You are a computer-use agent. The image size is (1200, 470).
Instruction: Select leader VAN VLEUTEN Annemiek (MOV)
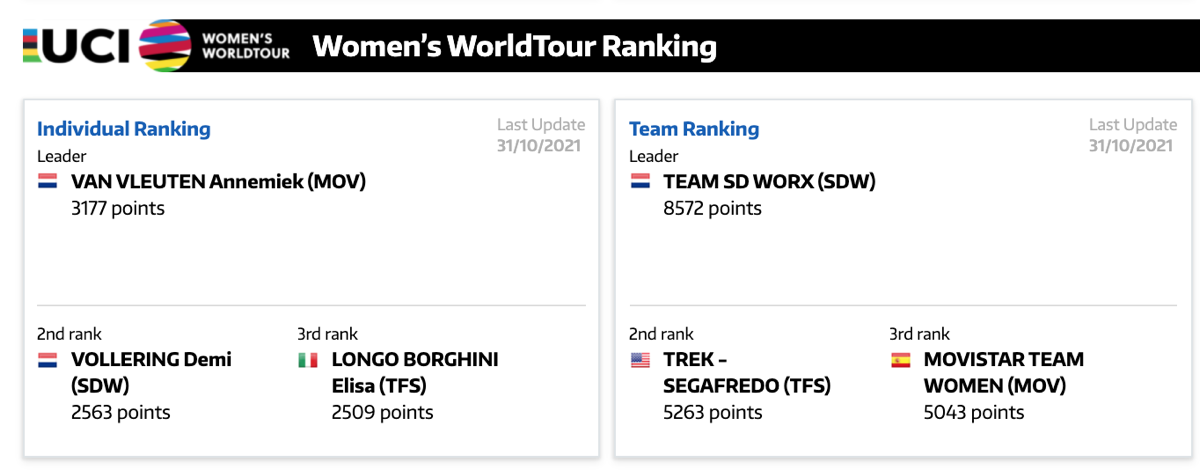(218, 182)
